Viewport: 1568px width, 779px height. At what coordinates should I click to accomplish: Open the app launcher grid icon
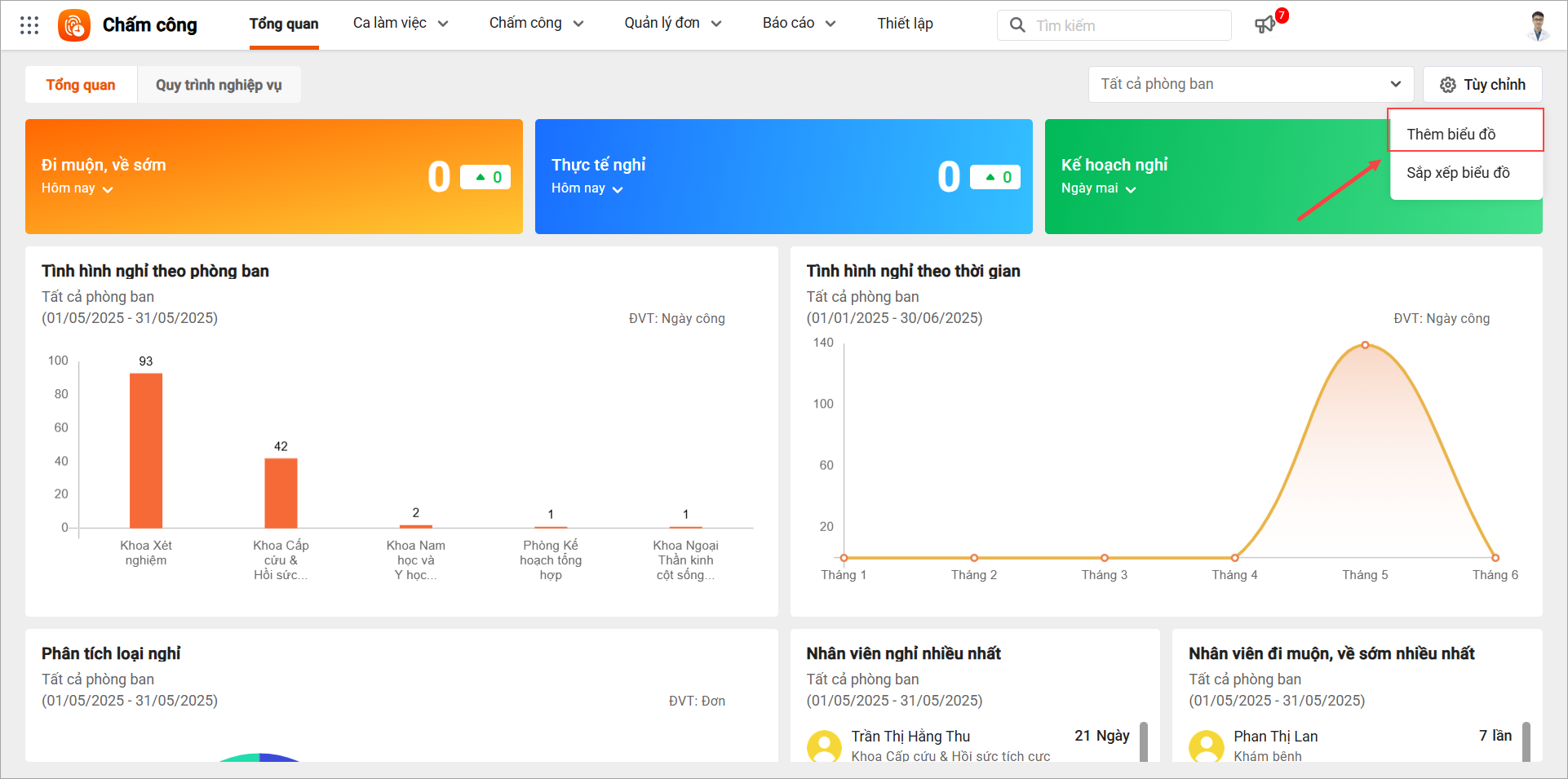29,25
